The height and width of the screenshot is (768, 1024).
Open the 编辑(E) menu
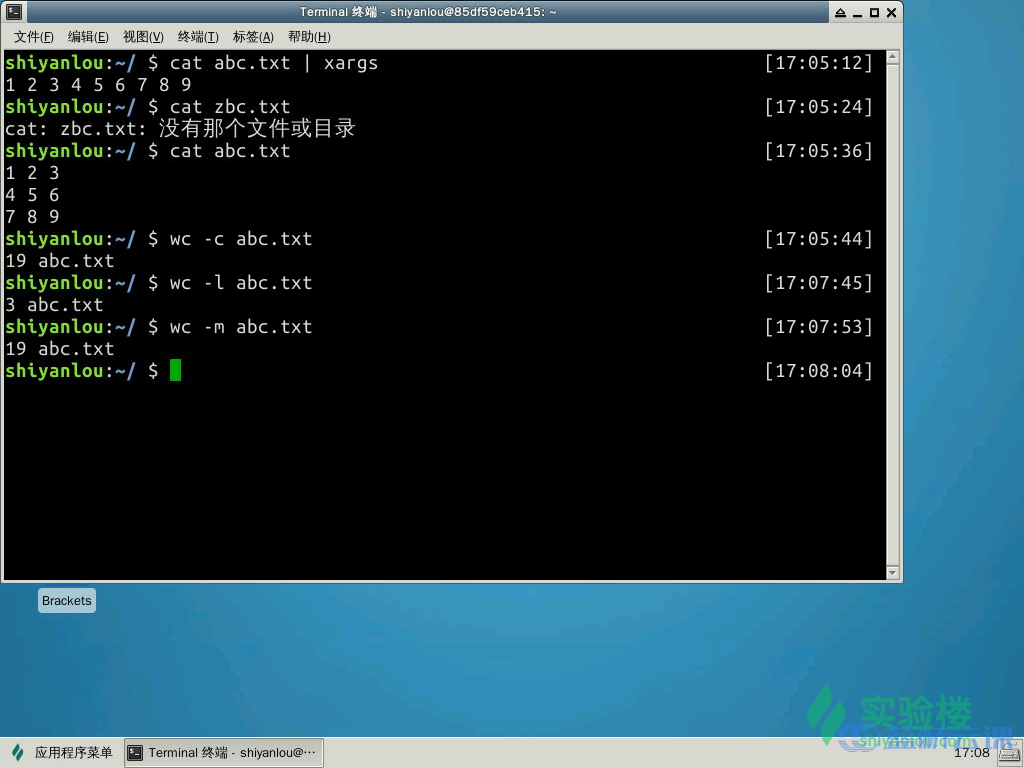(88, 37)
